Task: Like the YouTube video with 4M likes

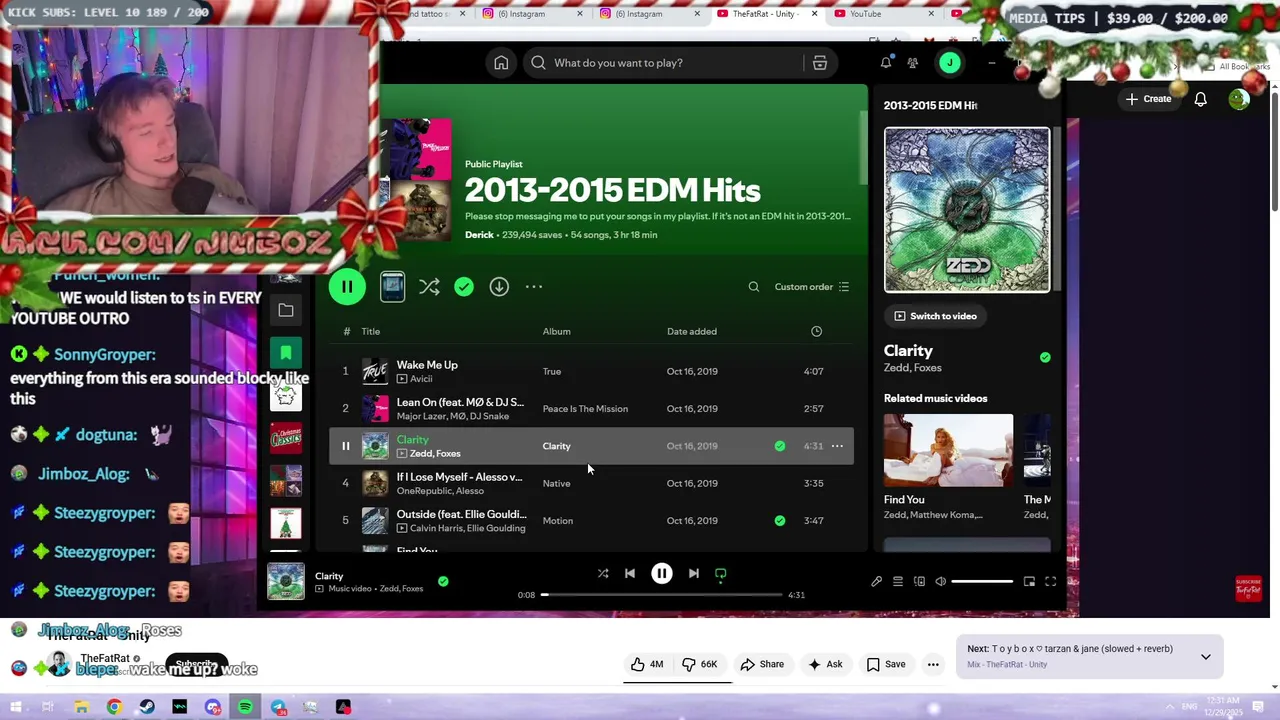Action: coord(648,664)
